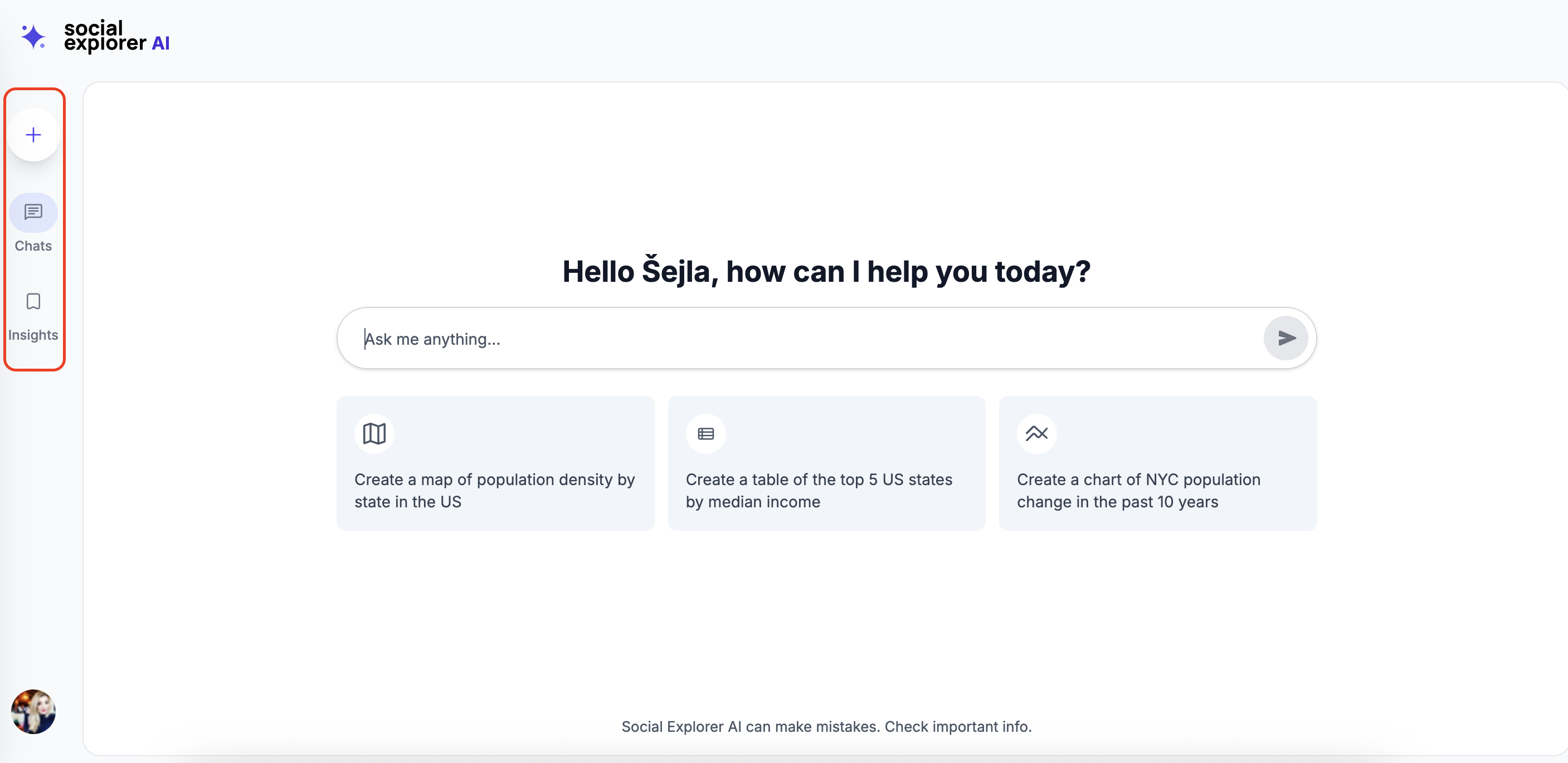Open the user profile avatar

coord(33,711)
